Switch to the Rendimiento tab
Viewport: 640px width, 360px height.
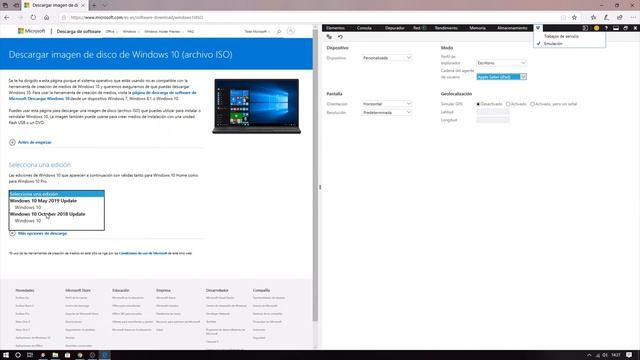446,28
